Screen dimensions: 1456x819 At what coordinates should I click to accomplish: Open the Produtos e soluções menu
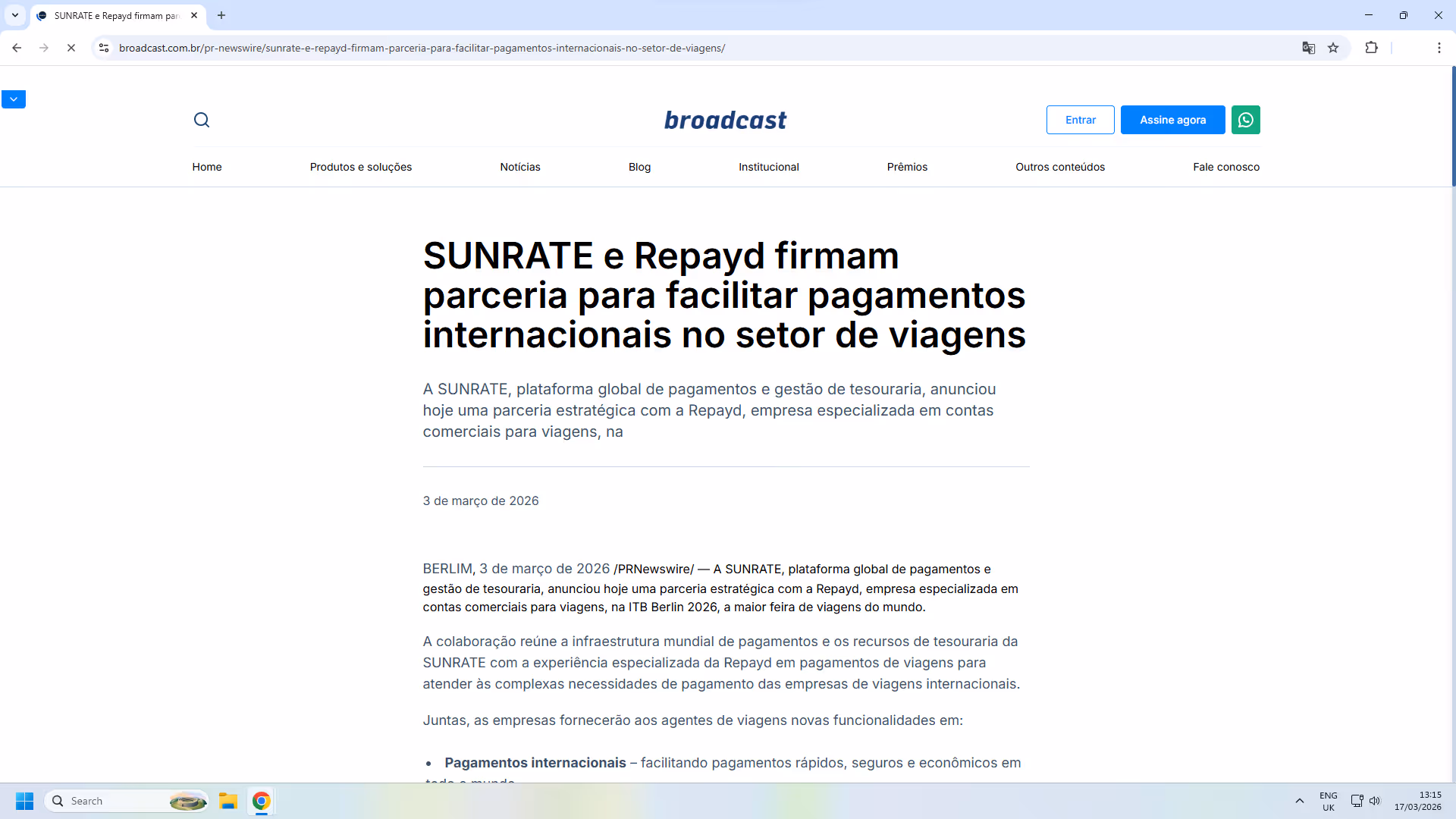click(361, 167)
